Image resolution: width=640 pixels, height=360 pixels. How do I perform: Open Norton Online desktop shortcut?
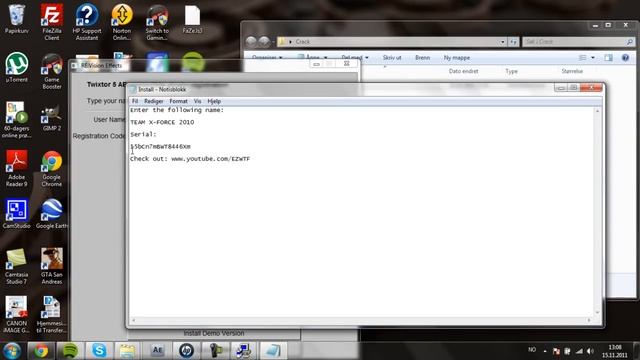[x=122, y=22]
